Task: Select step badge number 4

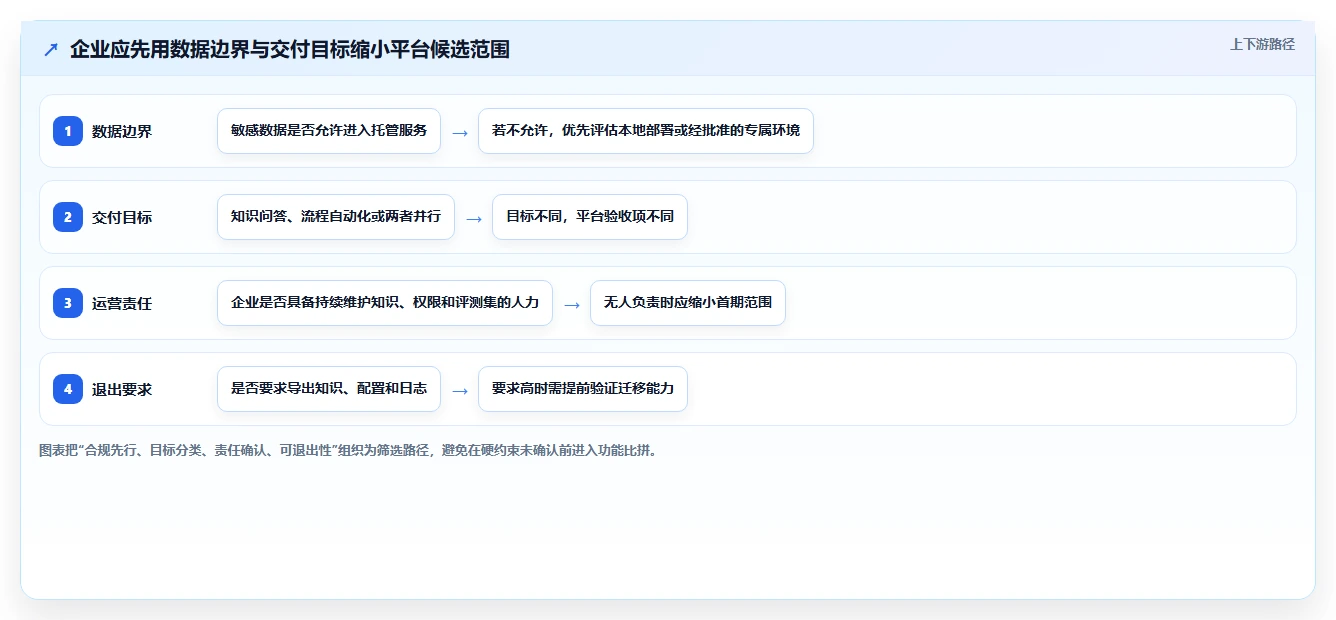Action: (x=68, y=389)
